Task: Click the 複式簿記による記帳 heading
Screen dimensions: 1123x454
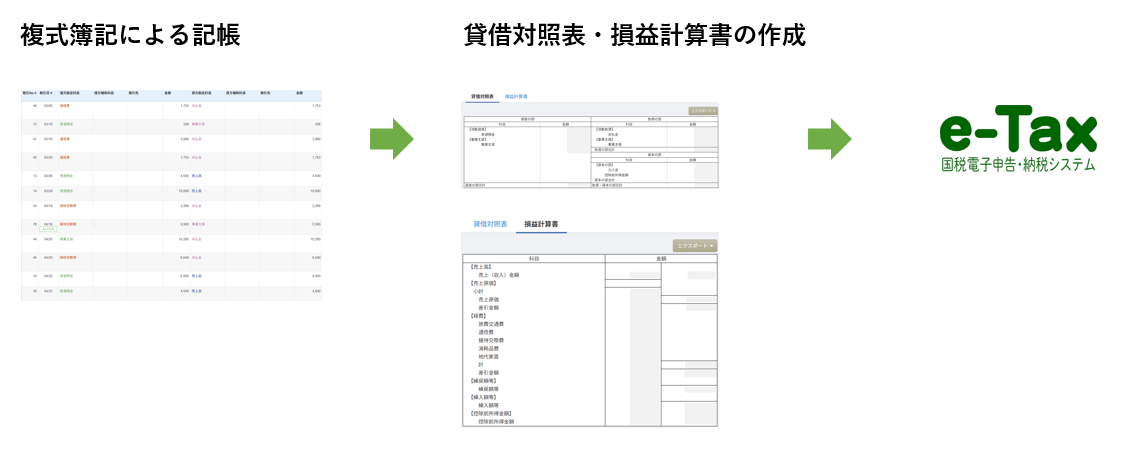Action: click(x=130, y=36)
